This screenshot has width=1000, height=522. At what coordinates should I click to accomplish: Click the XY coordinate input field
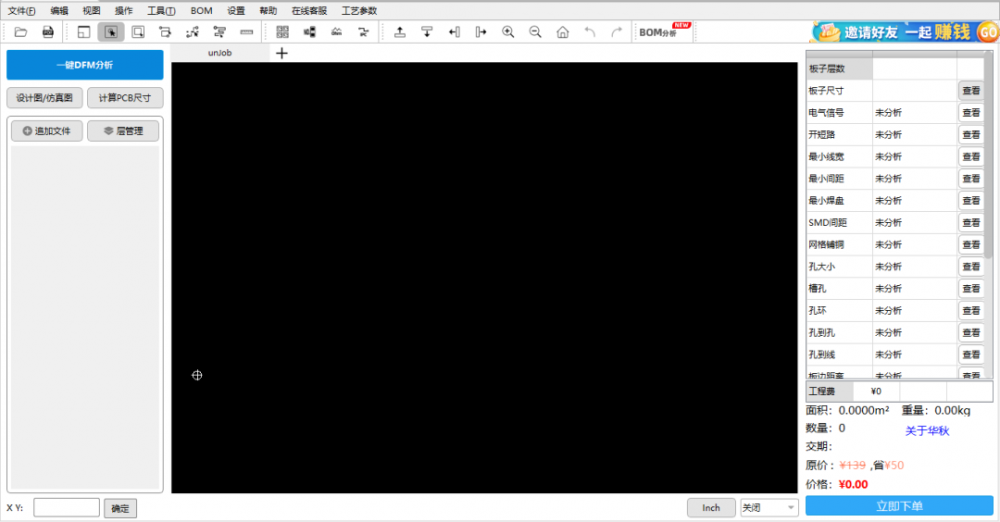(x=67, y=508)
